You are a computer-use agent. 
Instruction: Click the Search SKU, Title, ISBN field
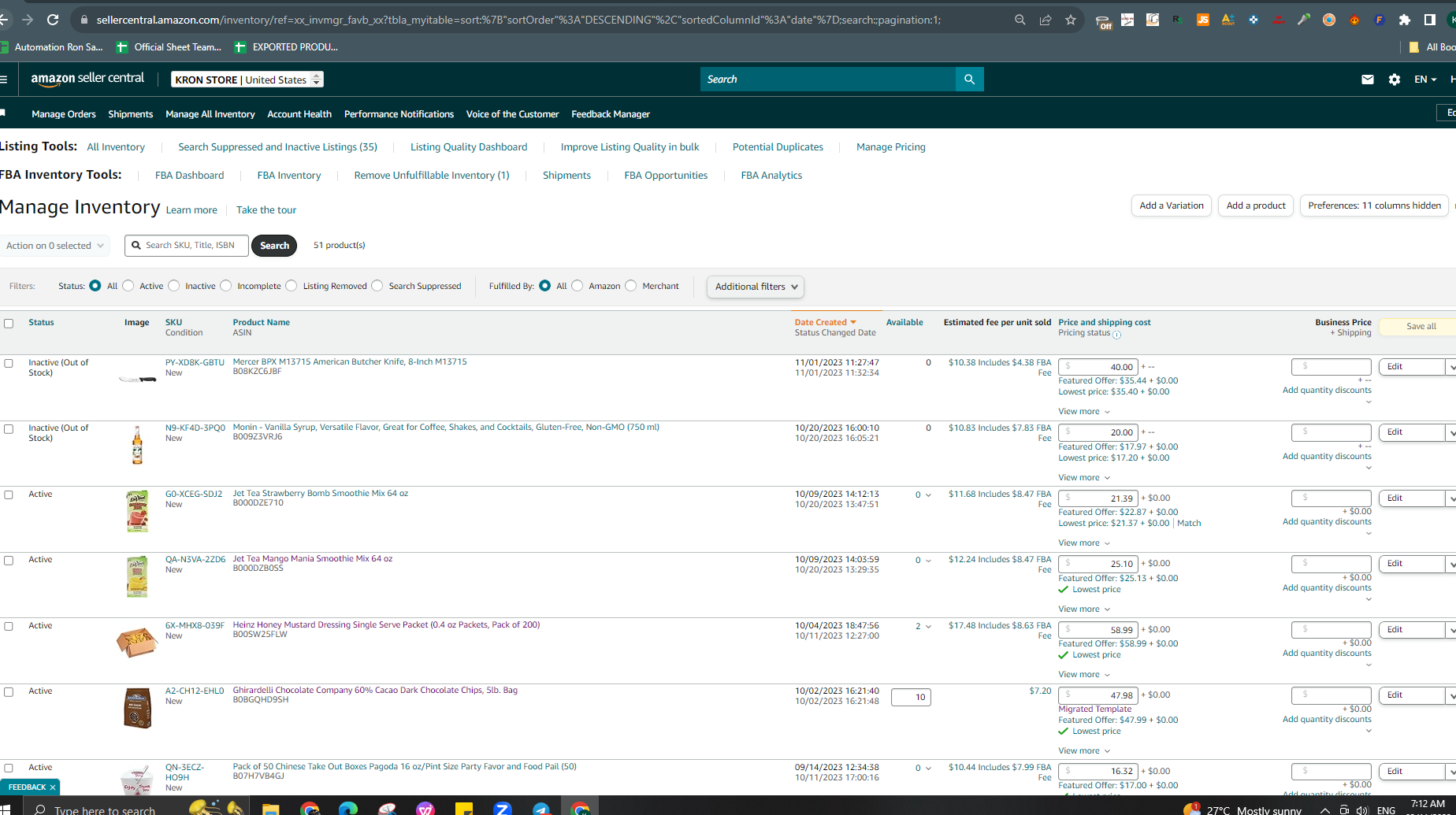click(x=187, y=246)
